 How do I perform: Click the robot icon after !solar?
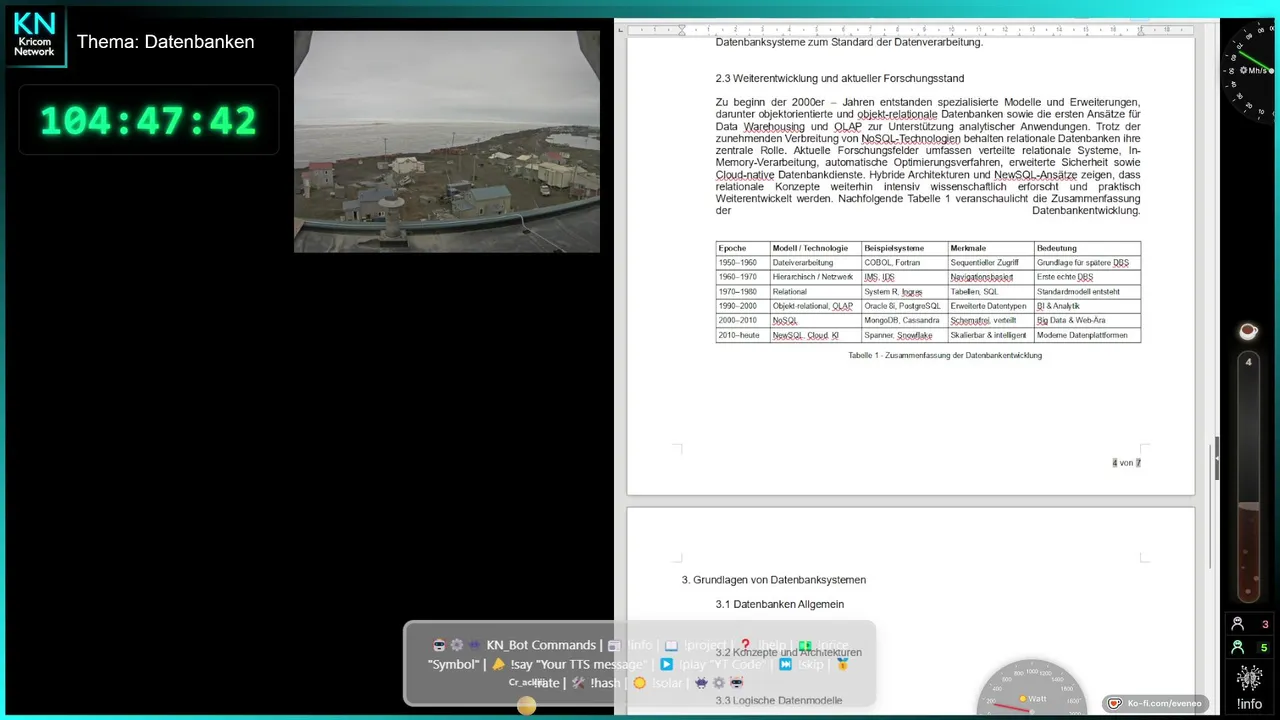coord(736,683)
